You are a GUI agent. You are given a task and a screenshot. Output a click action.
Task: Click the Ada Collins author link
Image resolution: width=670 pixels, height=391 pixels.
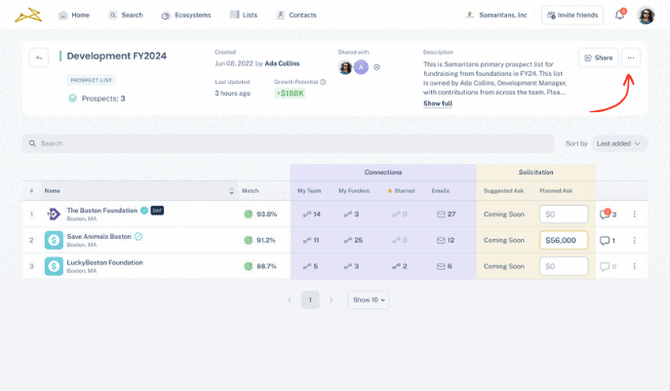point(282,63)
